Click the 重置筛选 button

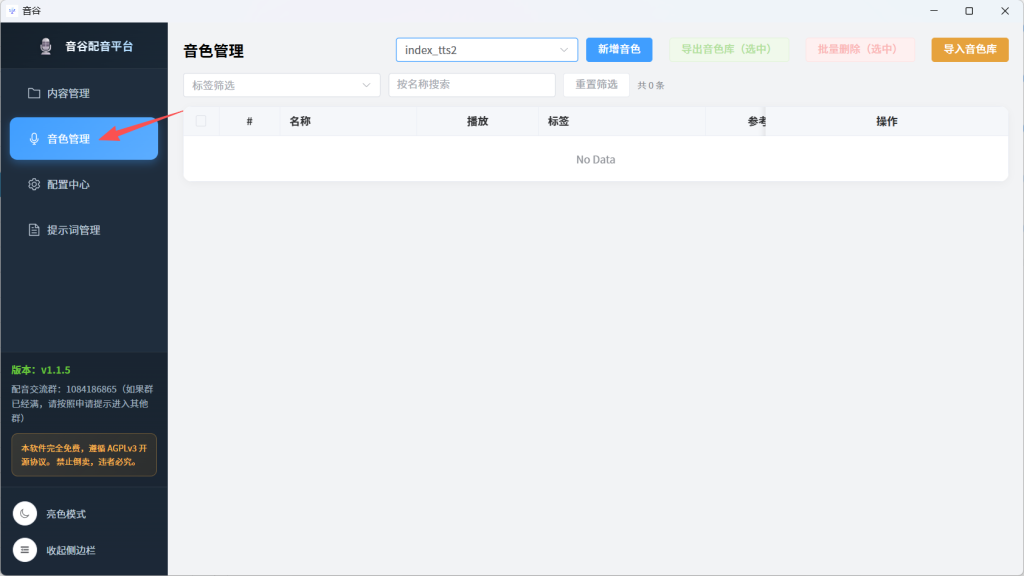click(596, 85)
